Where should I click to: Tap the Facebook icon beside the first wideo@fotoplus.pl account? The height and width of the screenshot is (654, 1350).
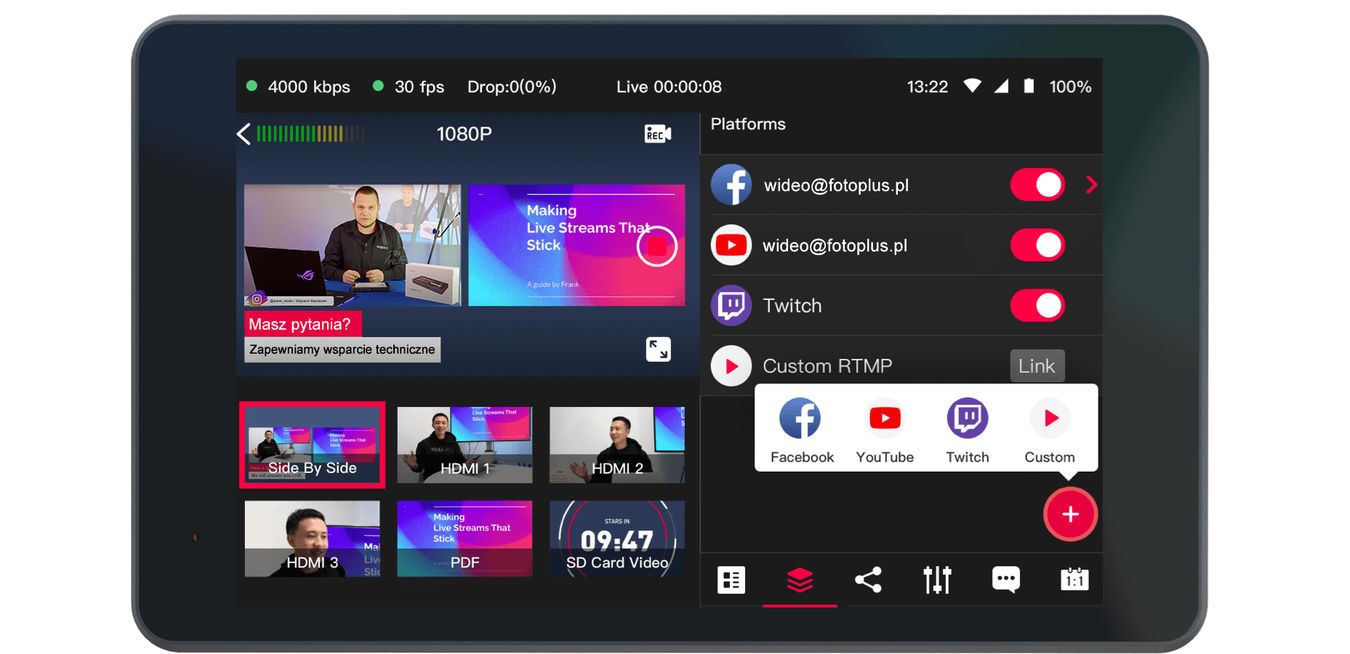click(731, 185)
